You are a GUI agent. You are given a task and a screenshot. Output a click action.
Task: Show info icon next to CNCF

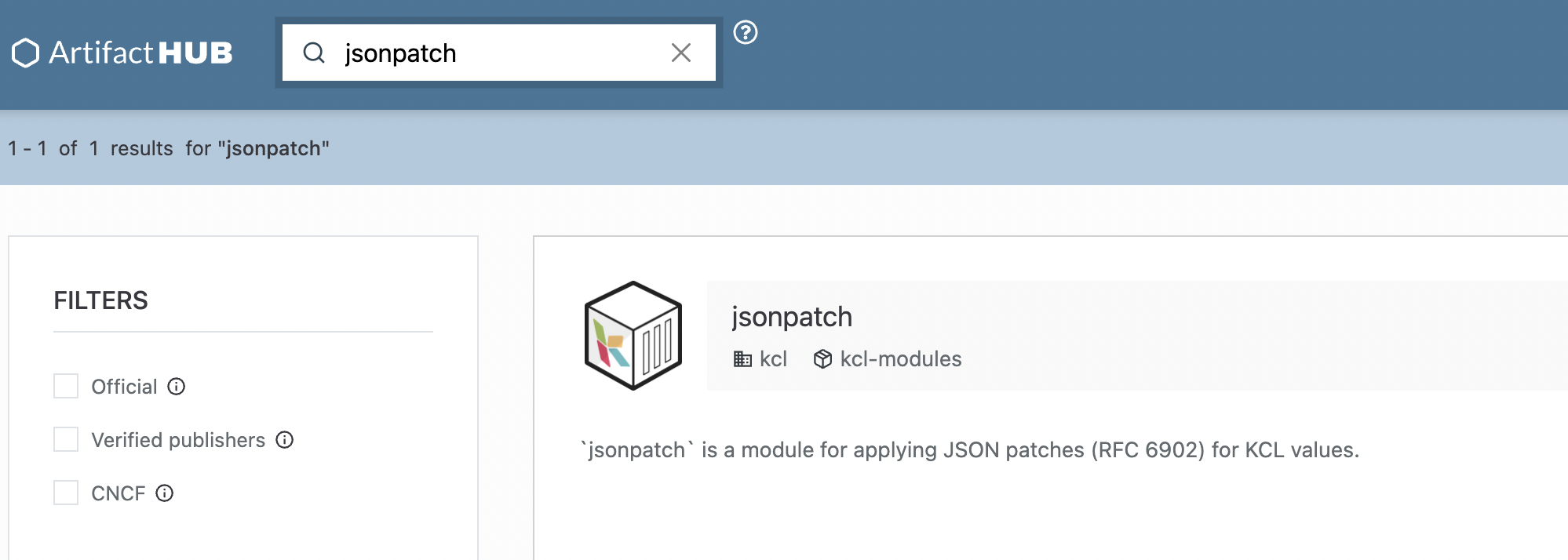pyautogui.click(x=165, y=493)
